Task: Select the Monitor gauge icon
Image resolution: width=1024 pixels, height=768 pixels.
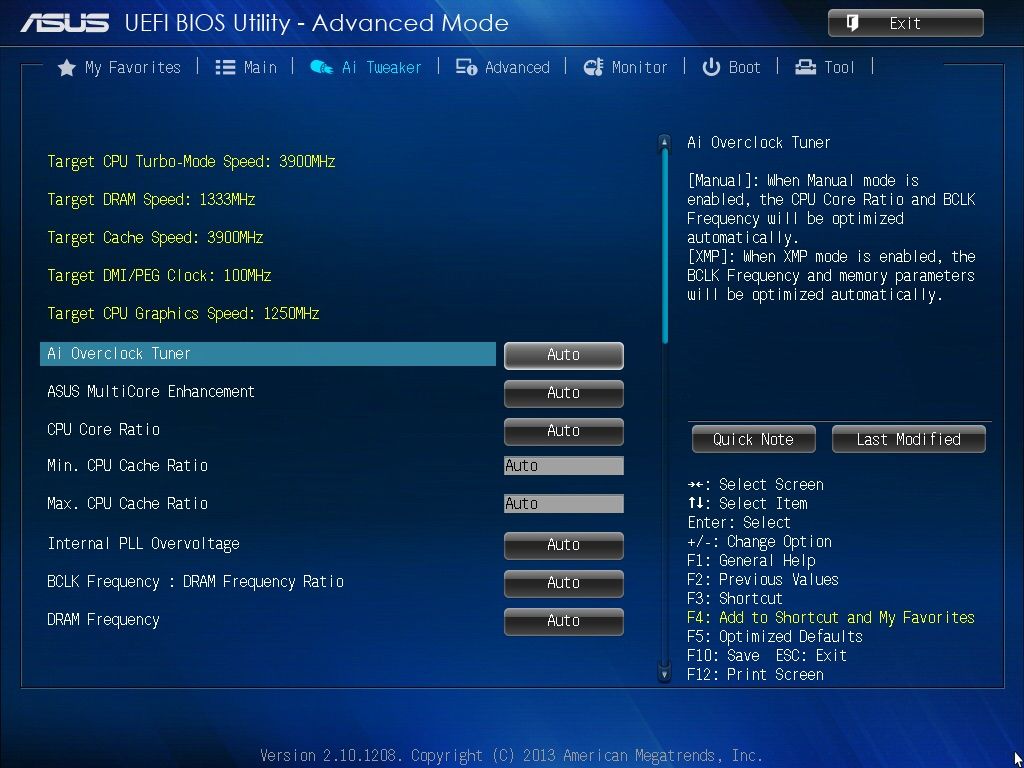Action: click(x=594, y=67)
